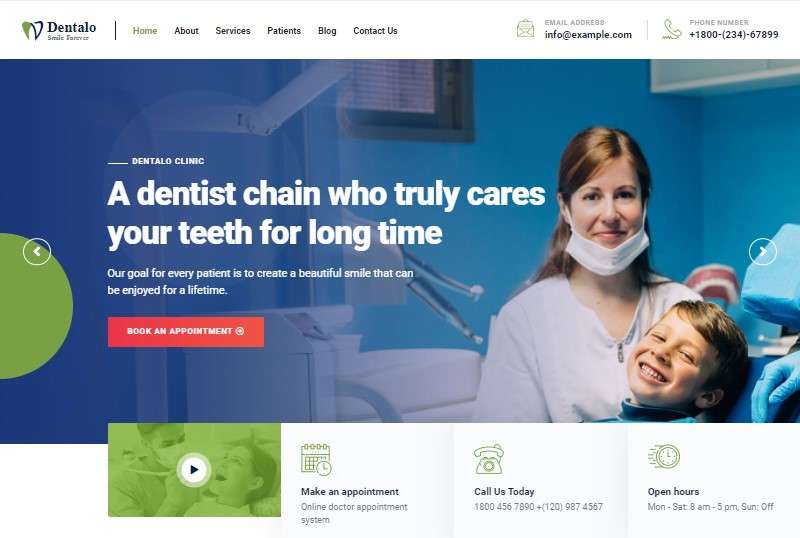Click the telephone Call Us icon

[x=489, y=459]
